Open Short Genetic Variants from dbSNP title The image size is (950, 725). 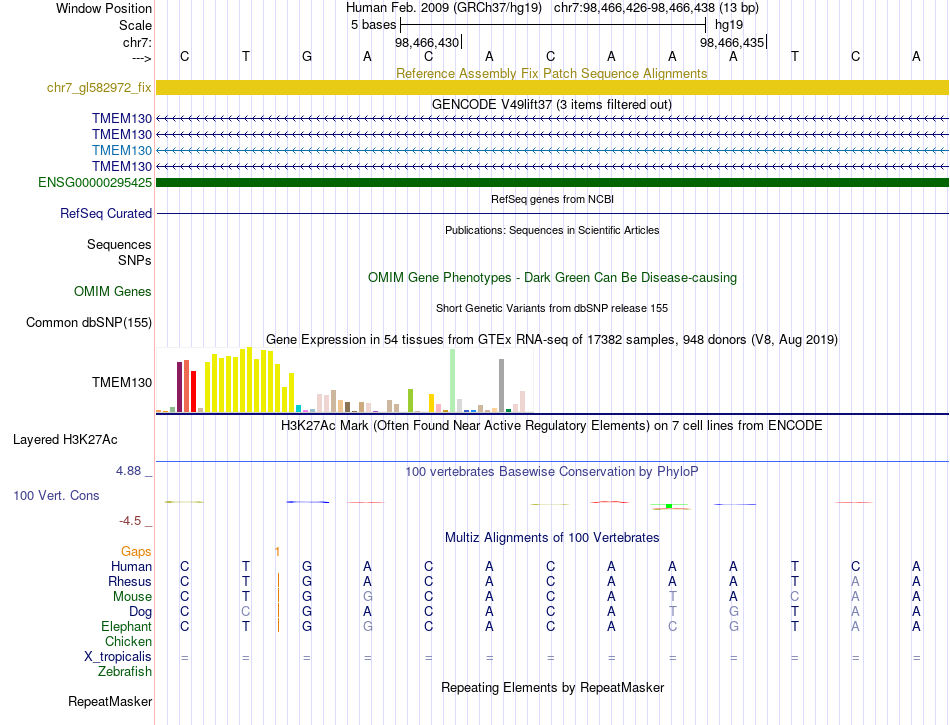pyautogui.click(x=552, y=308)
